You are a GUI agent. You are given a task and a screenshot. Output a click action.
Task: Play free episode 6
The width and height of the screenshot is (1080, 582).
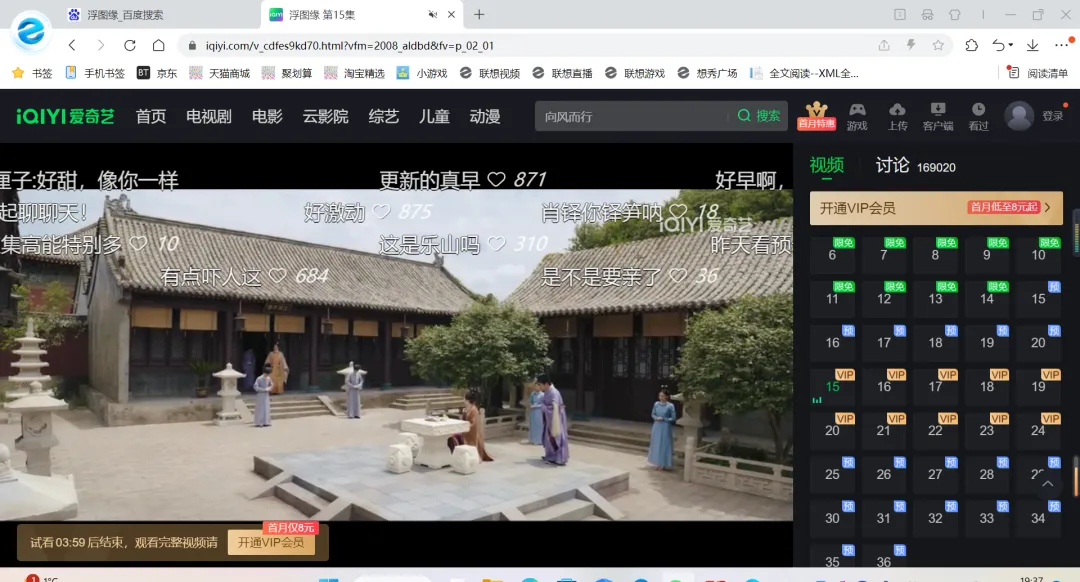click(832, 255)
